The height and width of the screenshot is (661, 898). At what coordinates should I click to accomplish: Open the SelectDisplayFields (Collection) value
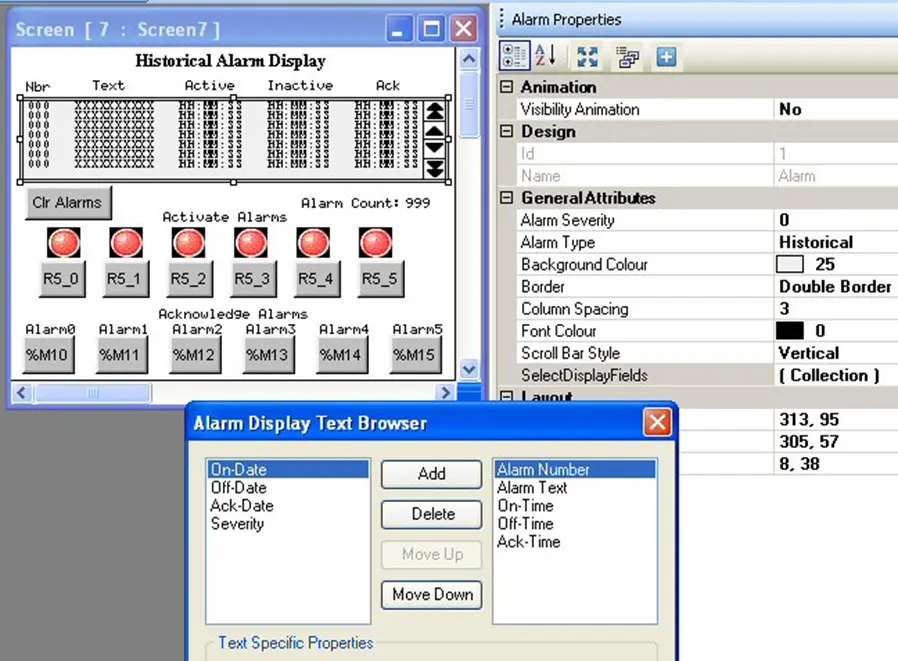pos(835,375)
